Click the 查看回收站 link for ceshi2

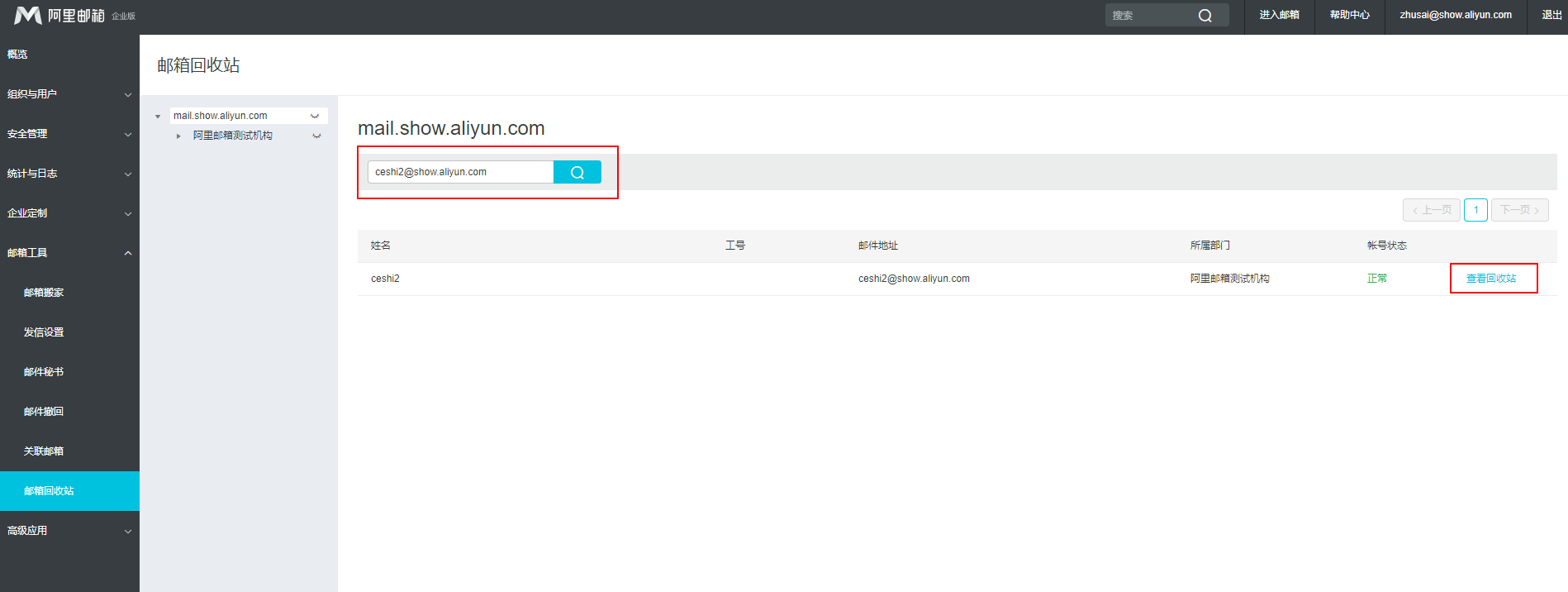point(1491,279)
